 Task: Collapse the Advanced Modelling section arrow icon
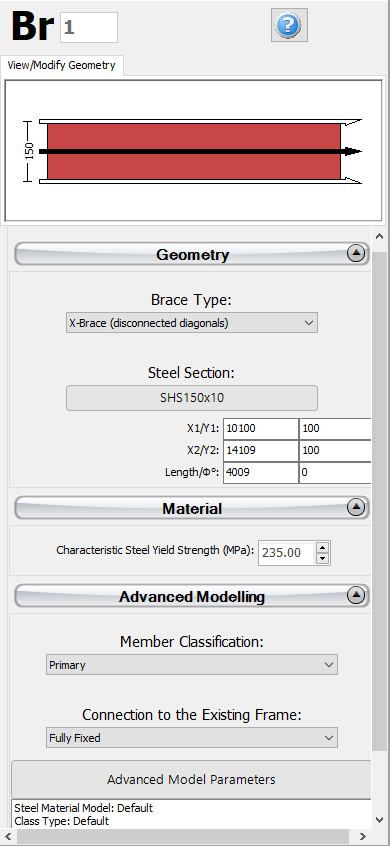355,595
